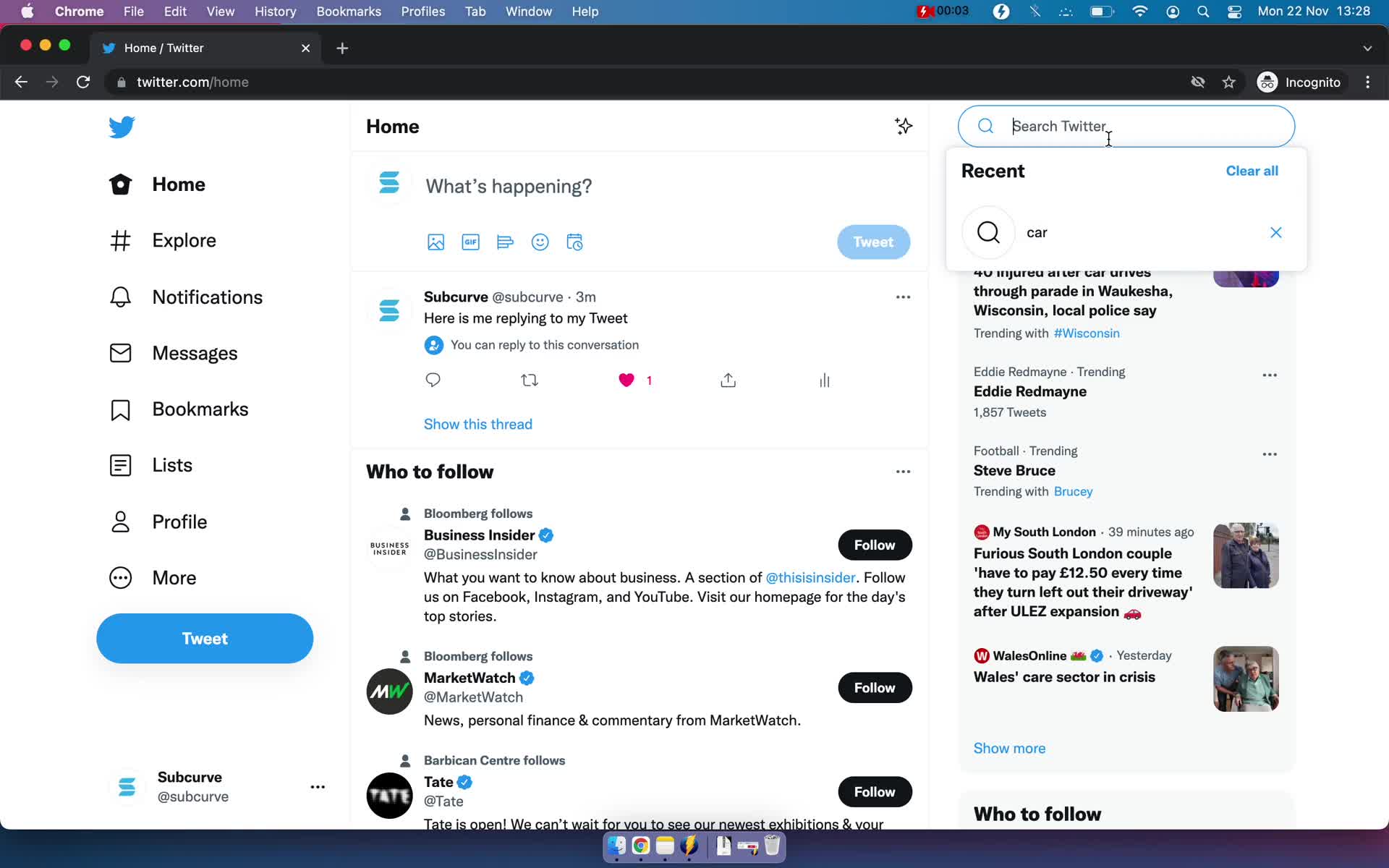
Task: Open Explore from sidebar
Action: point(163,240)
